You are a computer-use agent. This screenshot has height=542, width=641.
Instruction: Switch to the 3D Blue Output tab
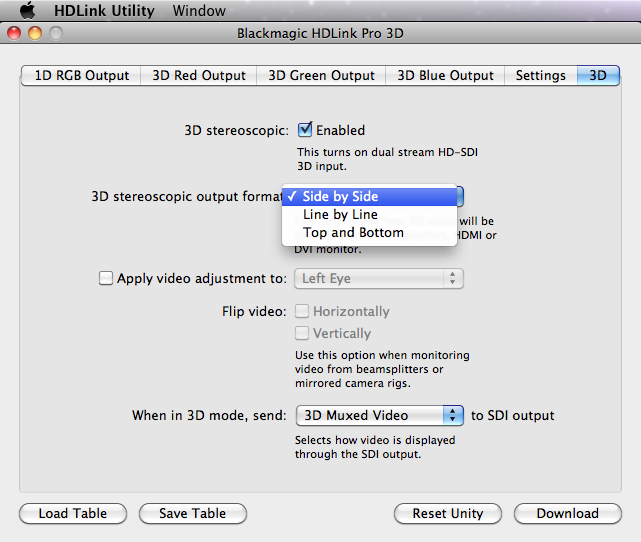(445, 76)
